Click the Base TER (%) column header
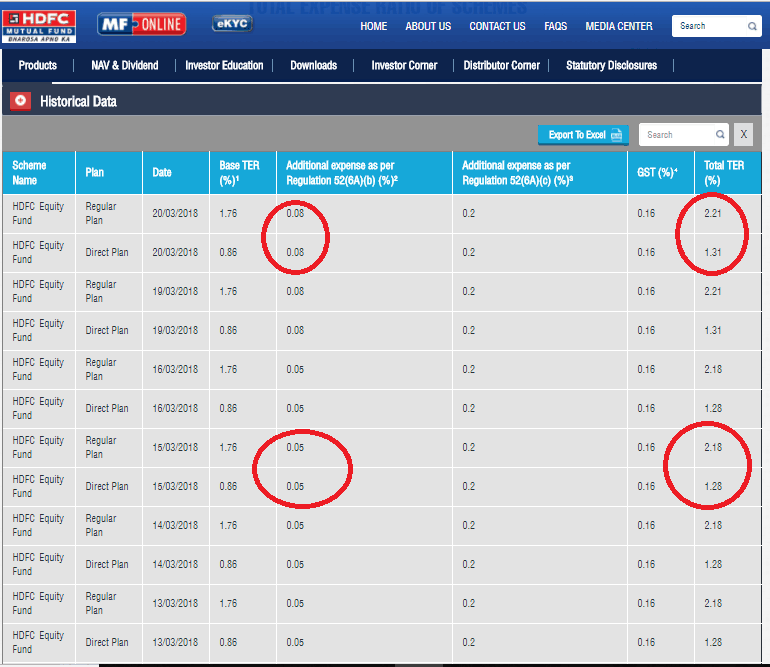770x667 pixels. pyautogui.click(x=243, y=172)
